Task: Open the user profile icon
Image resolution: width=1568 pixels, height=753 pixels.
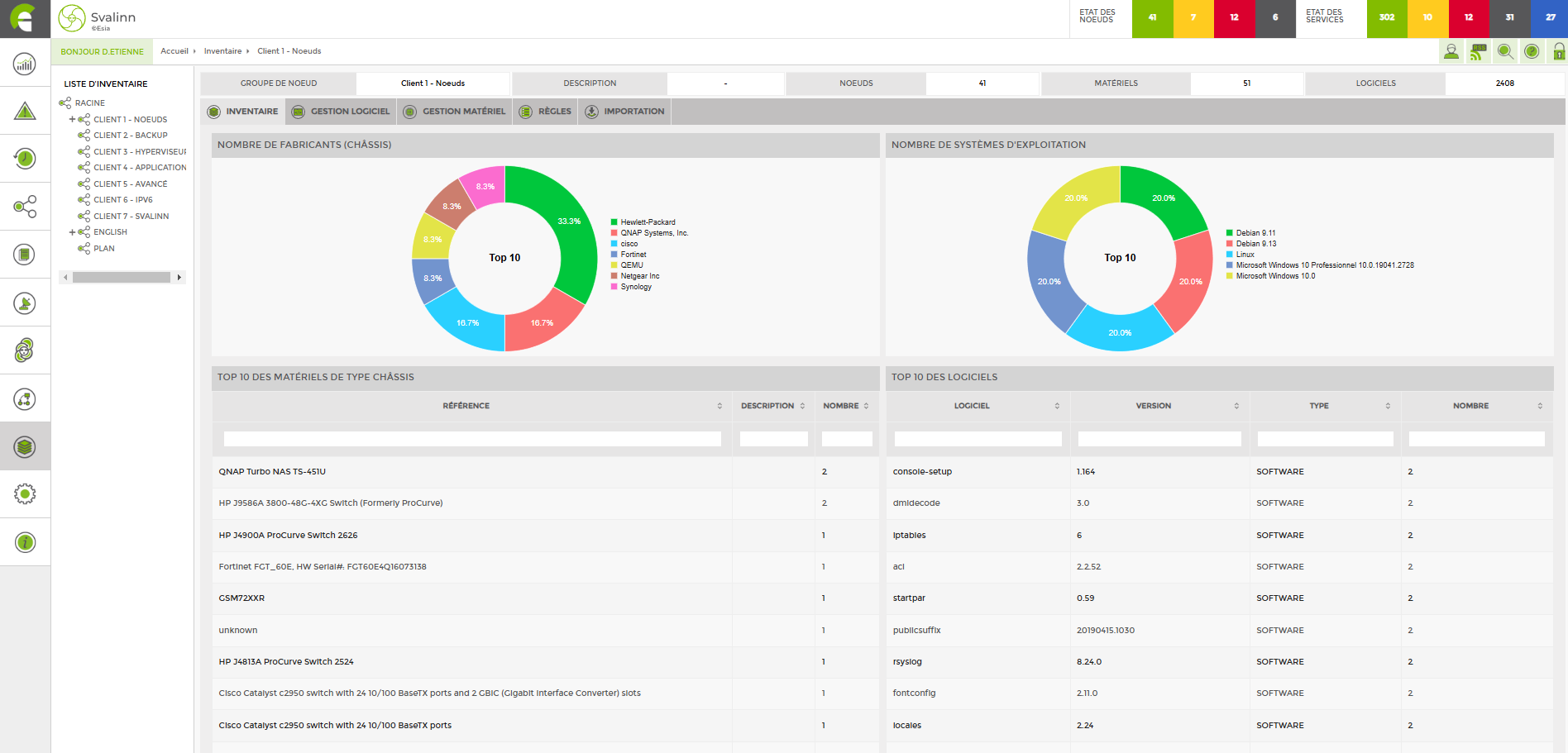Action: pos(1451,52)
